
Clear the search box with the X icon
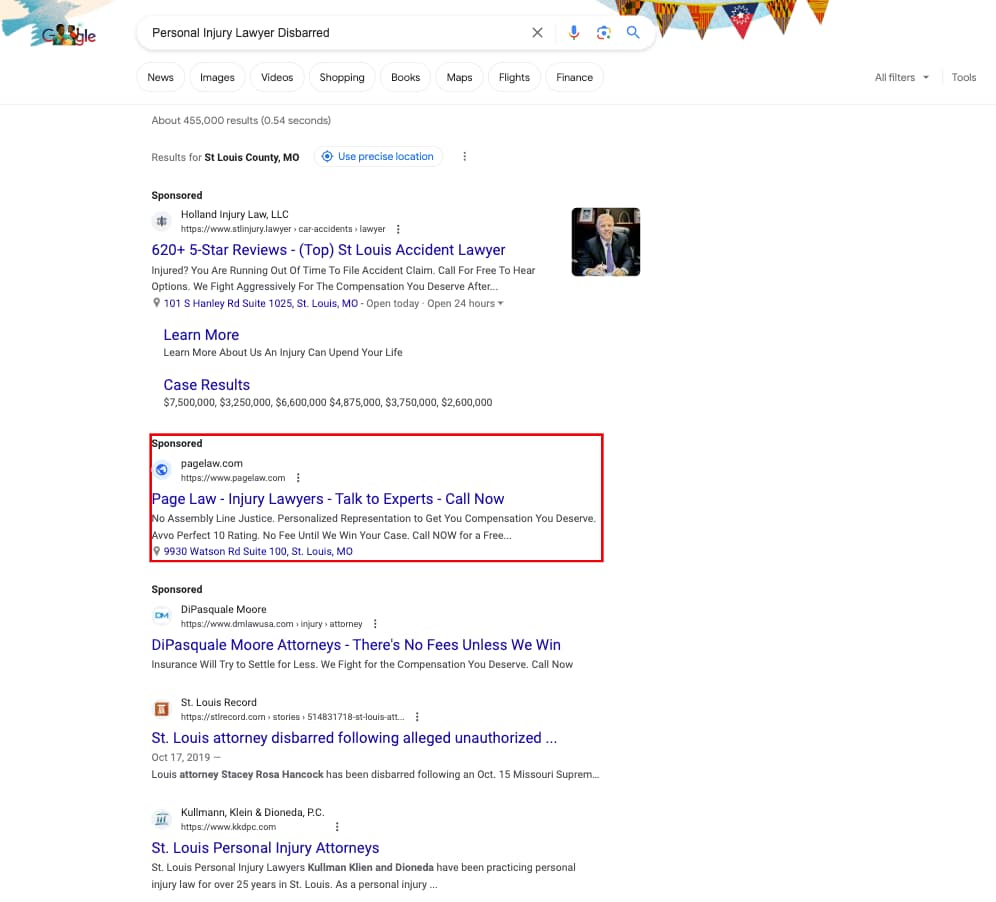click(x=537, y=32)
